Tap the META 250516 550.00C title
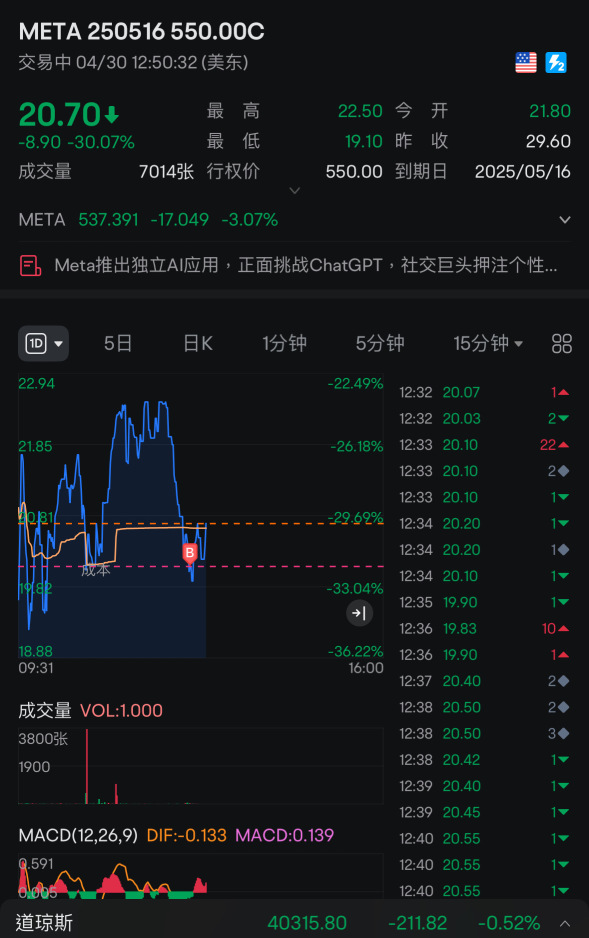This screenshot has width=589, height=938. [x=142, y=32]
